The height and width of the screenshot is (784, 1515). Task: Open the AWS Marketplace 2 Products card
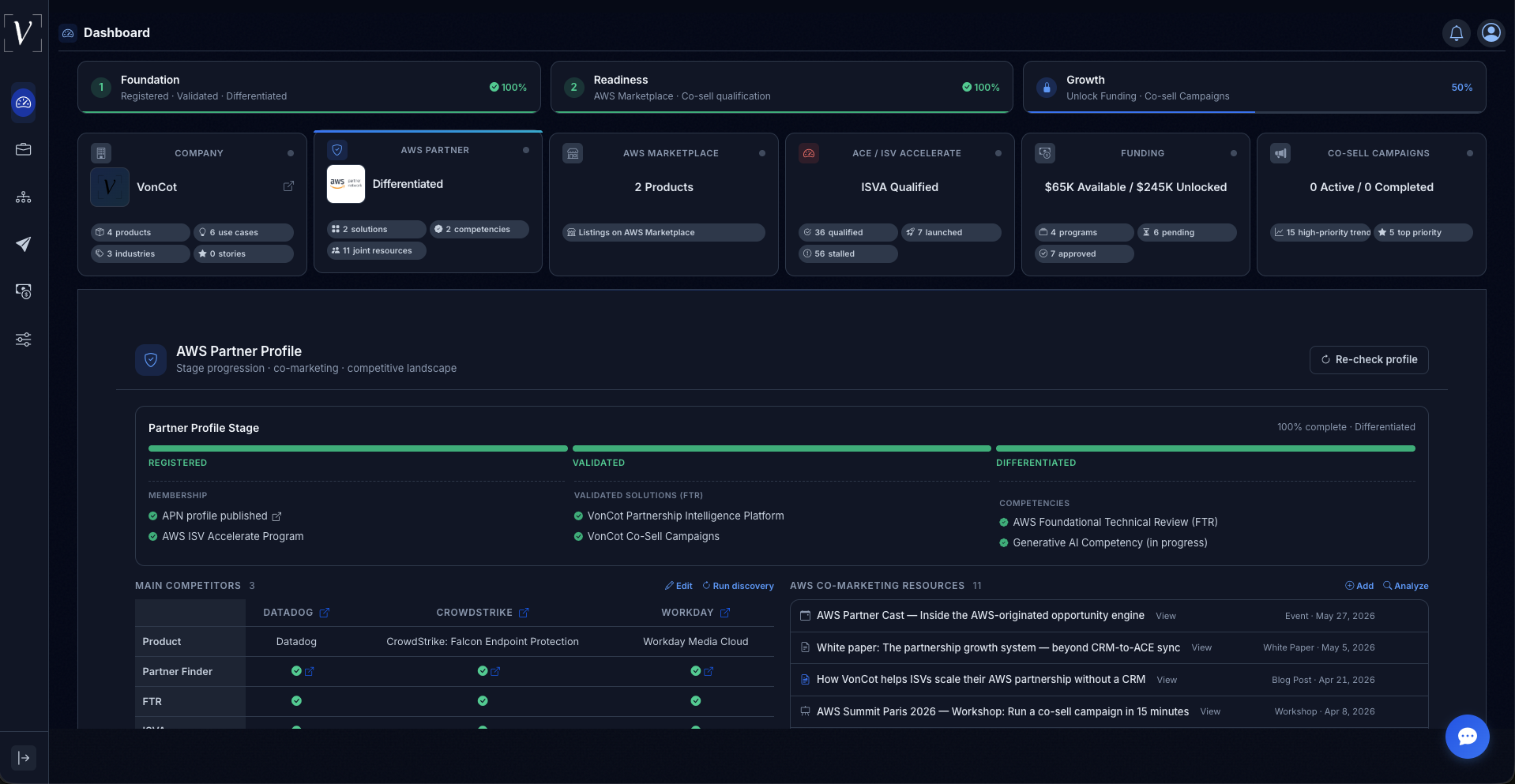(664, 204)
